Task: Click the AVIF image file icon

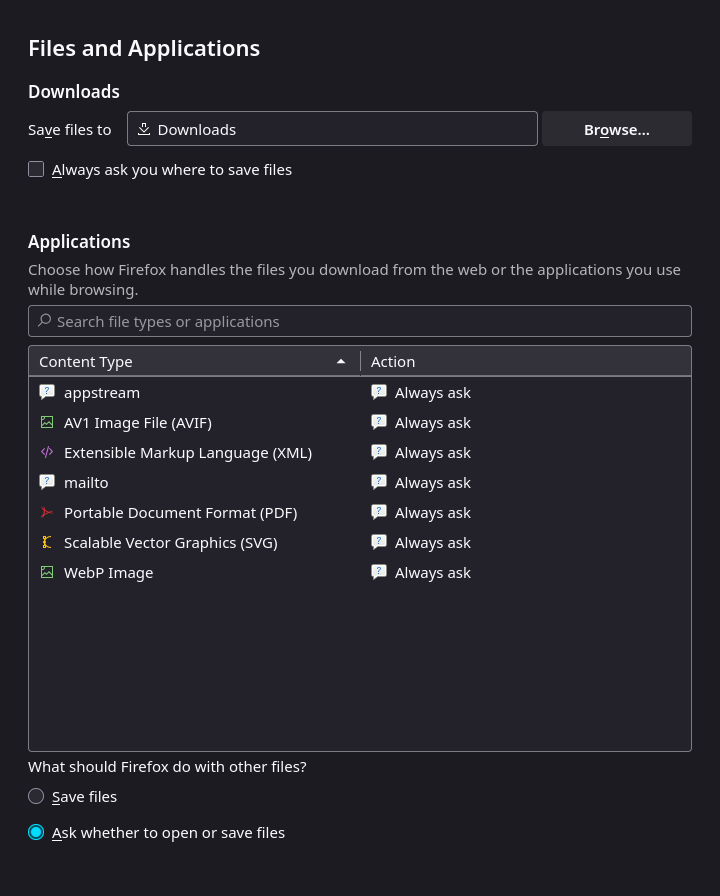Action: click(x=47, y=422)
